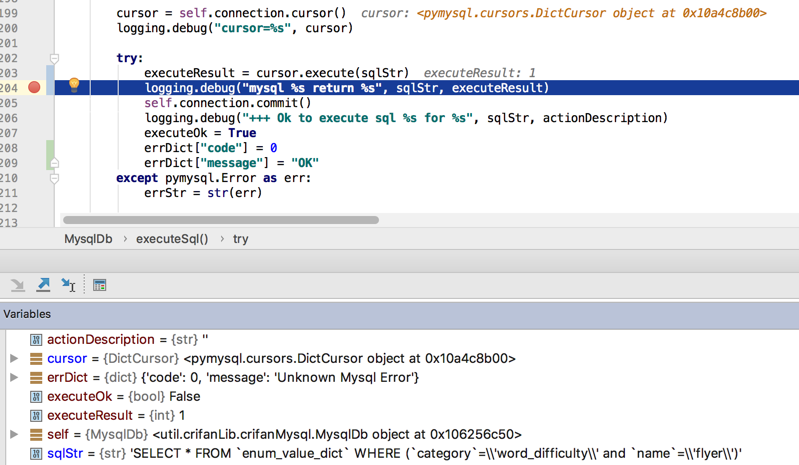Expand the cursor variable node

point(14,359)
